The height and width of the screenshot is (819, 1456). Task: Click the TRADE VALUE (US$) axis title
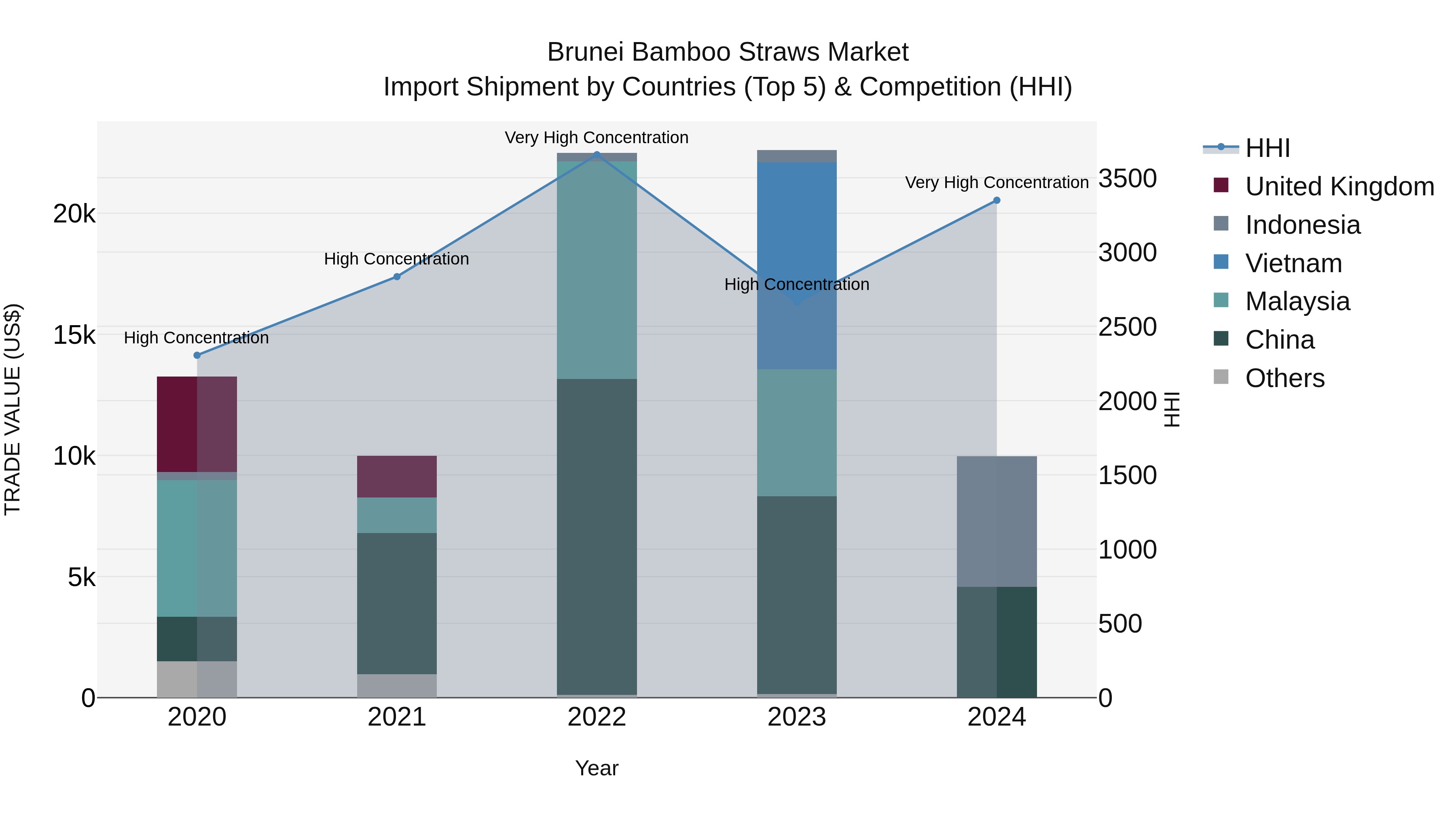click(13, 409)
